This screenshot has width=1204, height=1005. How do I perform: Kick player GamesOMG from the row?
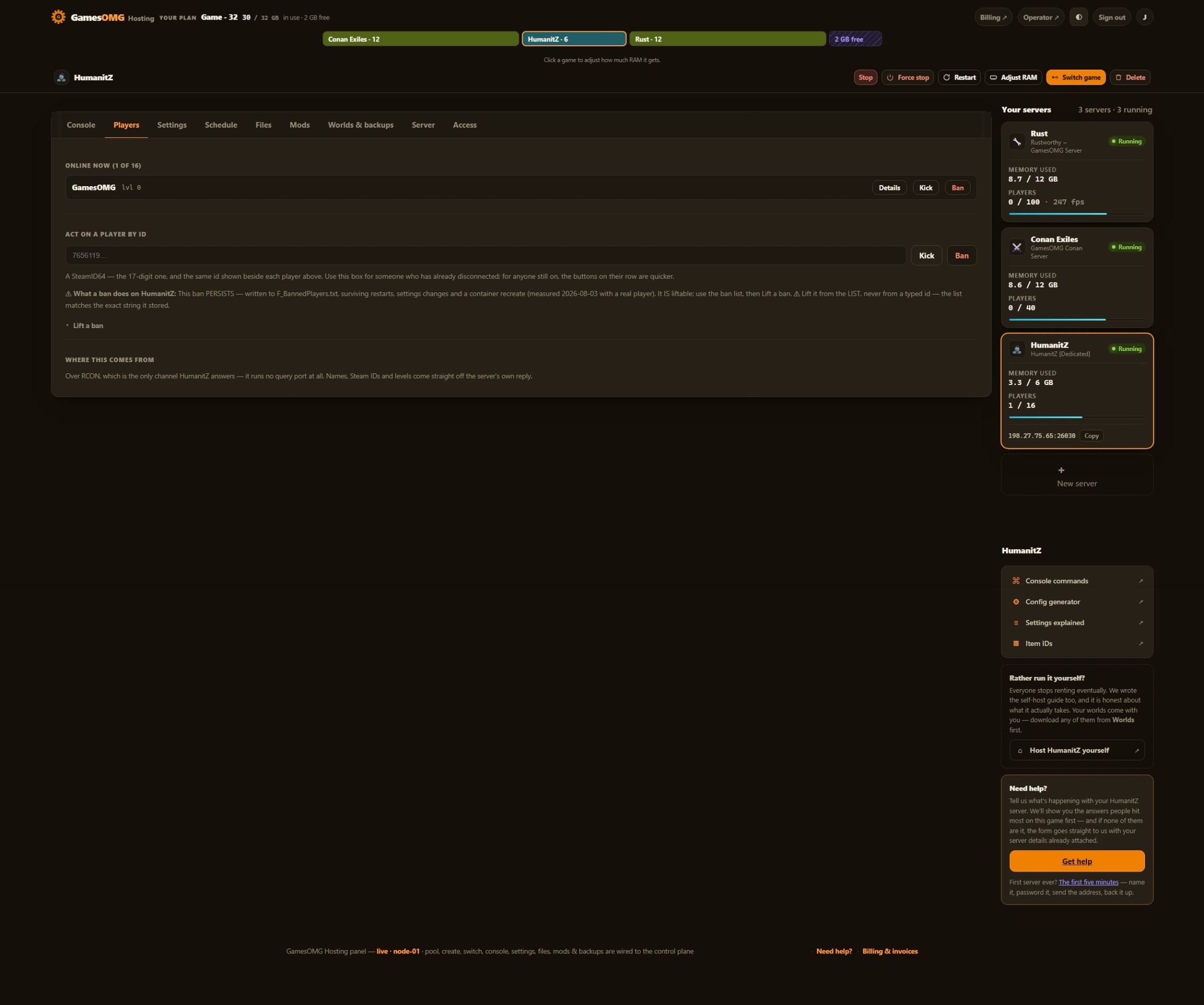pos(925,188)
